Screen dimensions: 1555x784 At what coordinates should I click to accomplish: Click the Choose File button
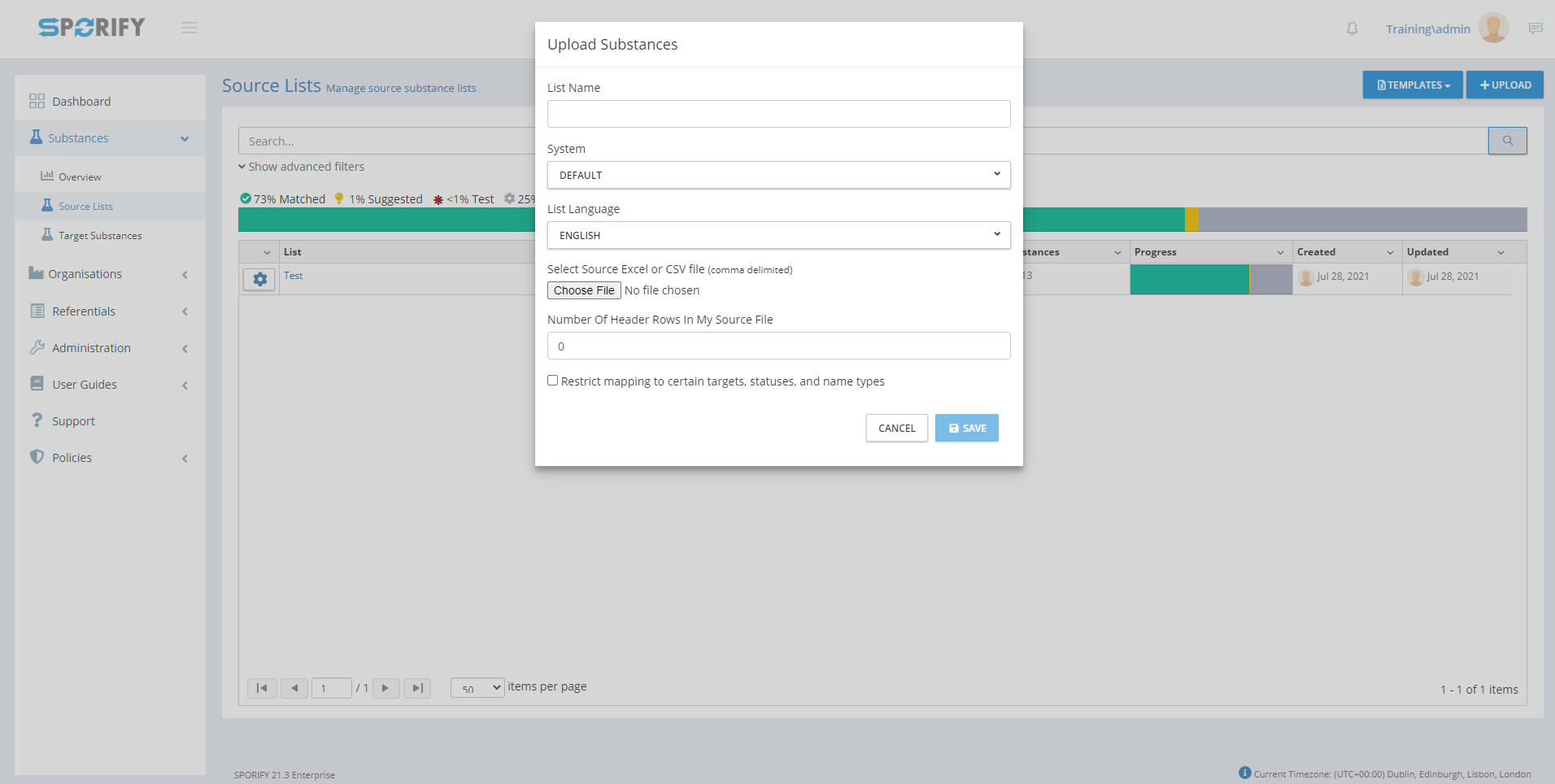(584, 290)
